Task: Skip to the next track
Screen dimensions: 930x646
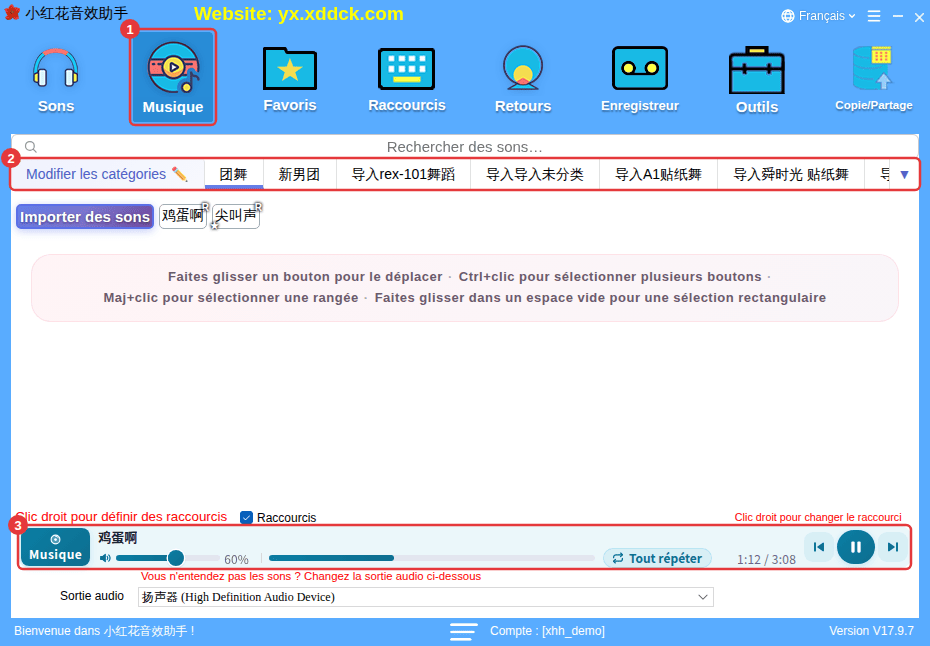Action: [x=893, y=547]
